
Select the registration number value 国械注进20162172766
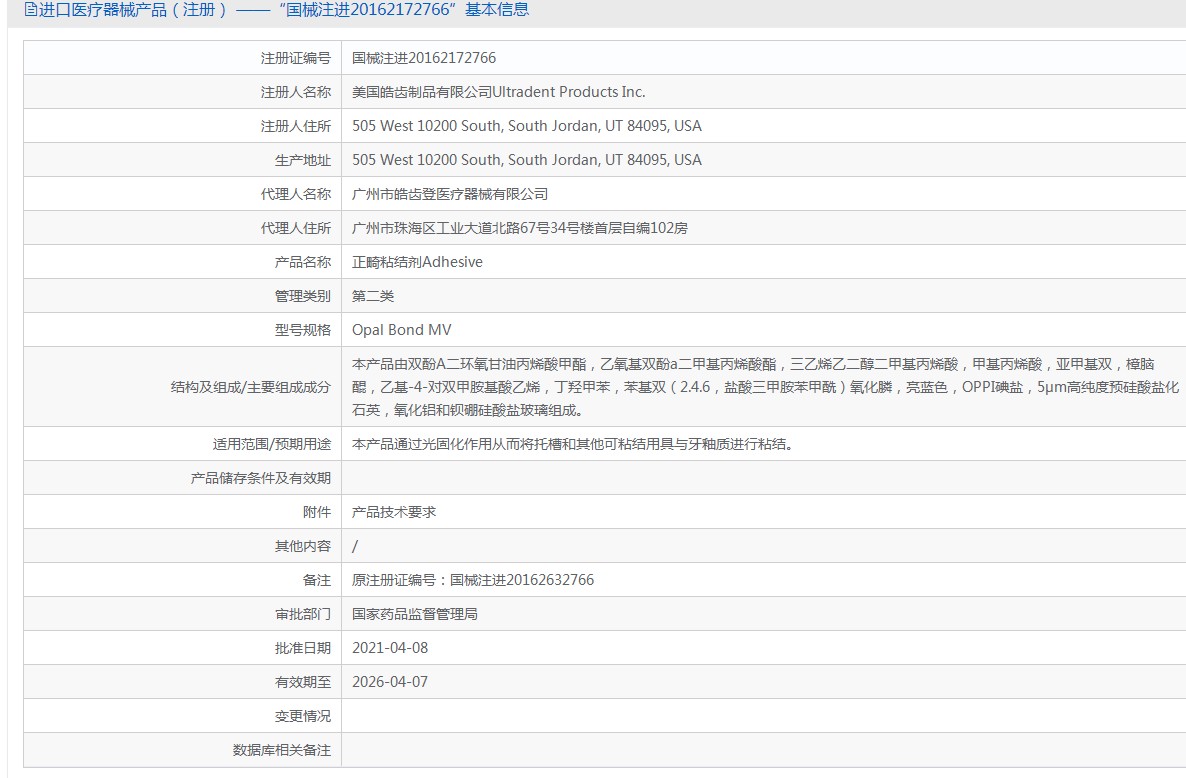(424, 58)
